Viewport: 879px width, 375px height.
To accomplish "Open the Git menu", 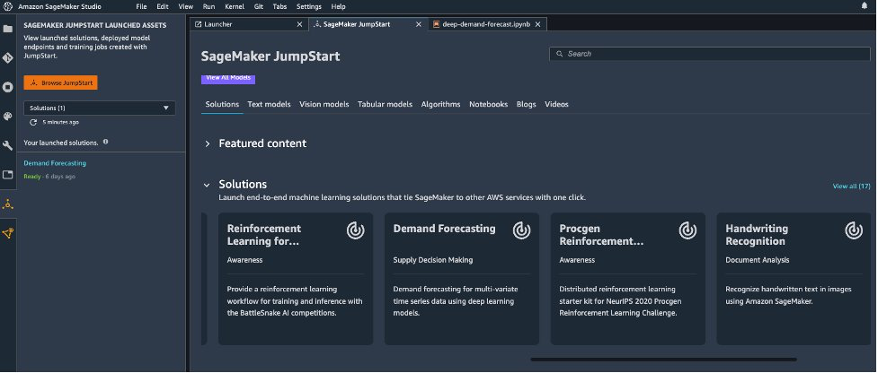I will [x=258, y=7].
